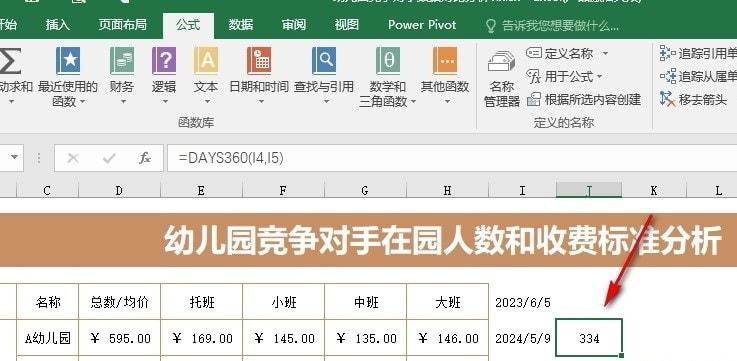Viewport: 737px width, 361px height.
Task: Click 根据所选内容创建 button
Action: (x=583, y=100)
